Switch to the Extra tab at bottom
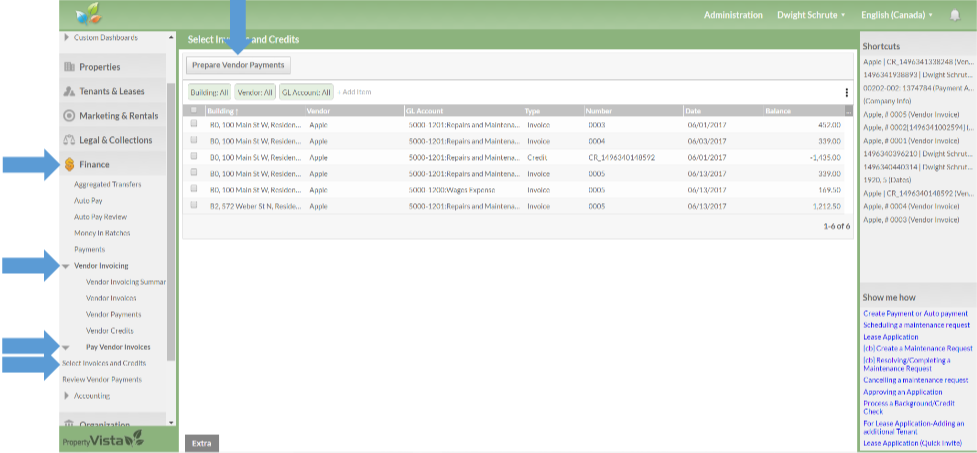 pyautogui.click(x=201, y=443)
